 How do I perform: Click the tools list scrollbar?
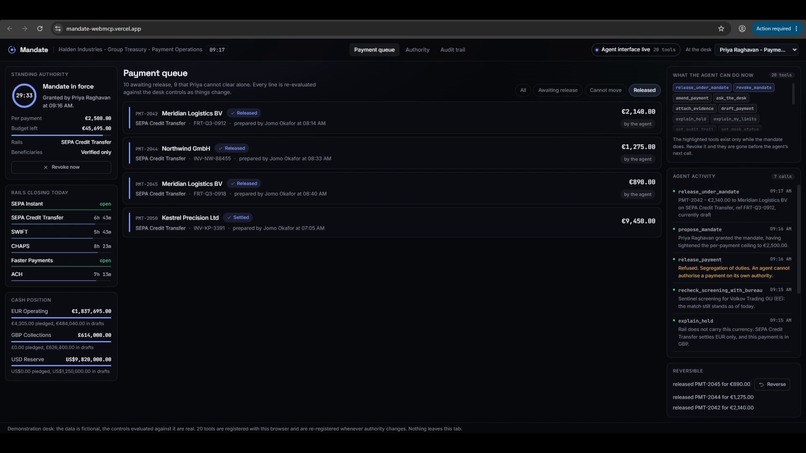(x=793, y=94)
